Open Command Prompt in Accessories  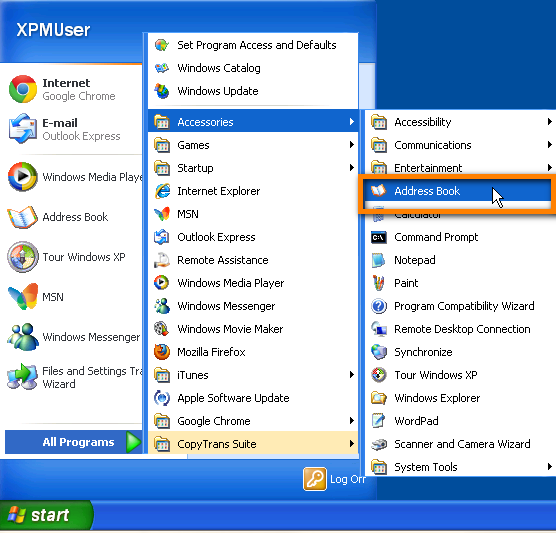460,237
